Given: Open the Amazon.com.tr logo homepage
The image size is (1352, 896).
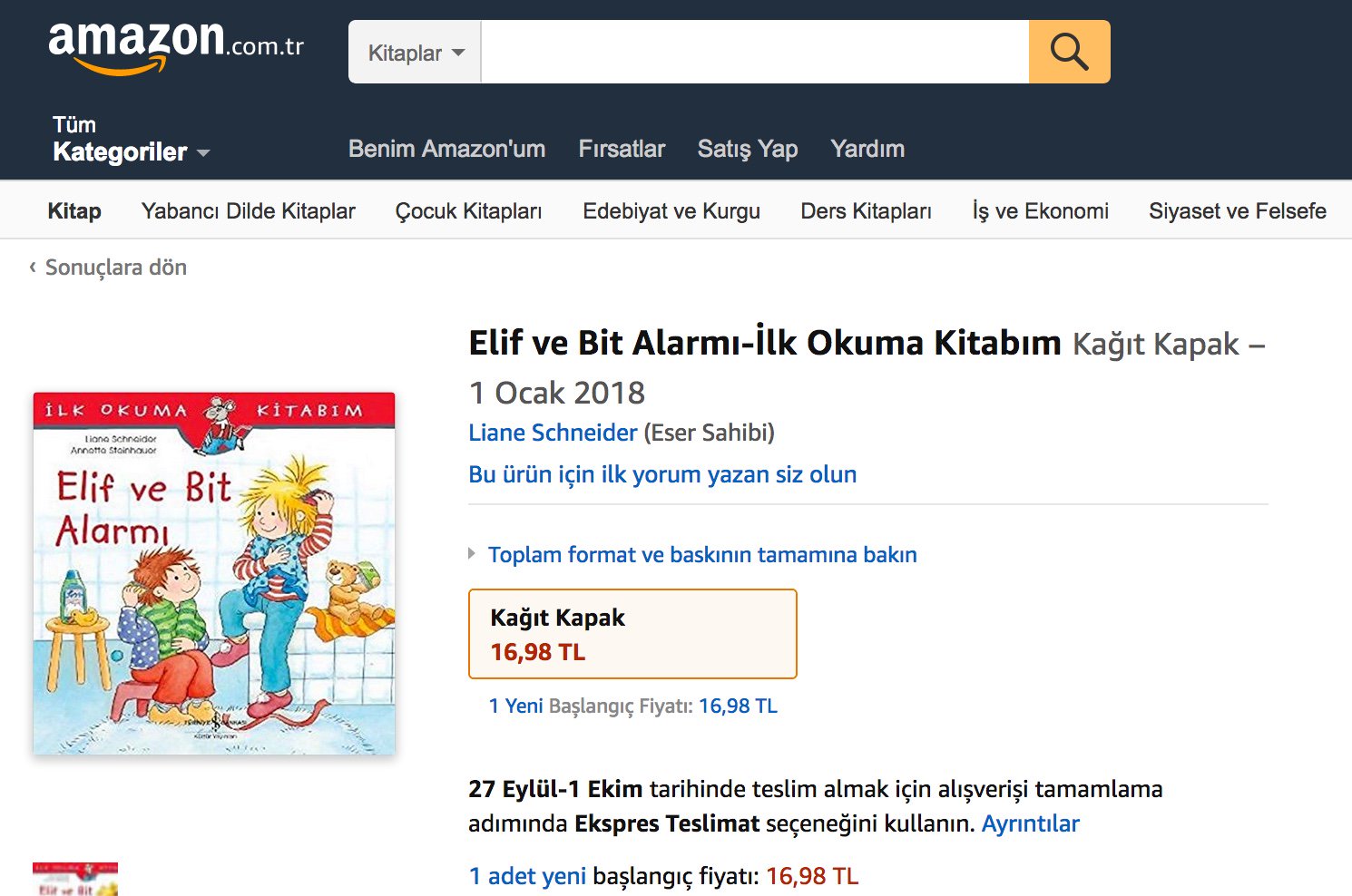Looking at the screenshot, I should click(x=176, y=47).
